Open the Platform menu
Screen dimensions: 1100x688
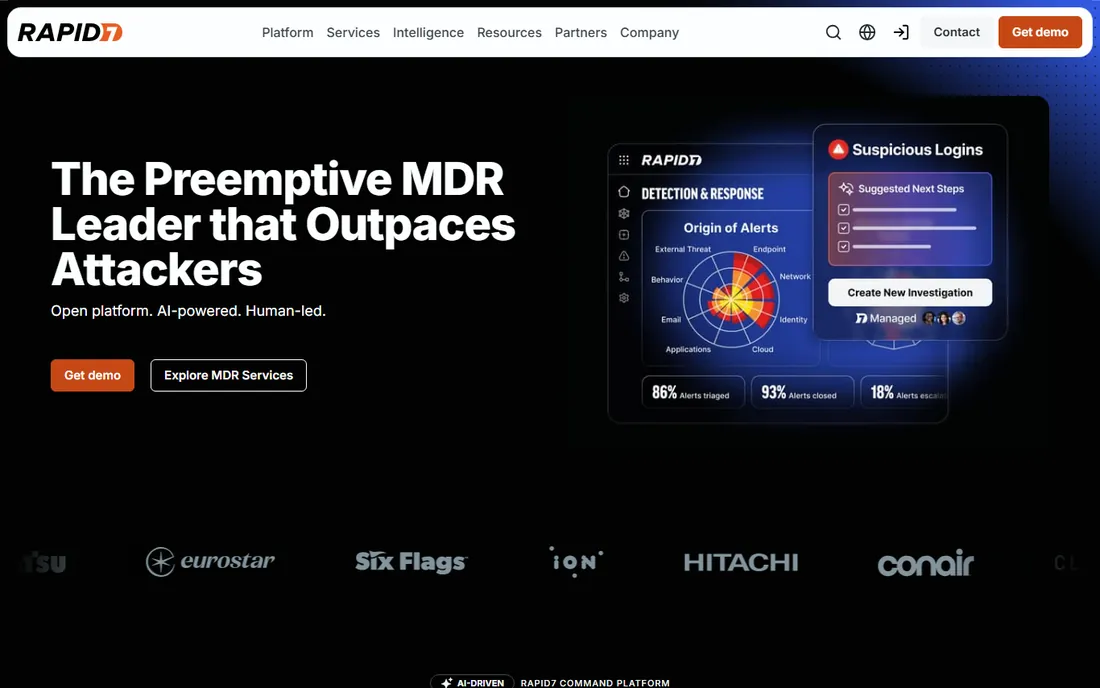pyautogui.click(x=288, y=32)
